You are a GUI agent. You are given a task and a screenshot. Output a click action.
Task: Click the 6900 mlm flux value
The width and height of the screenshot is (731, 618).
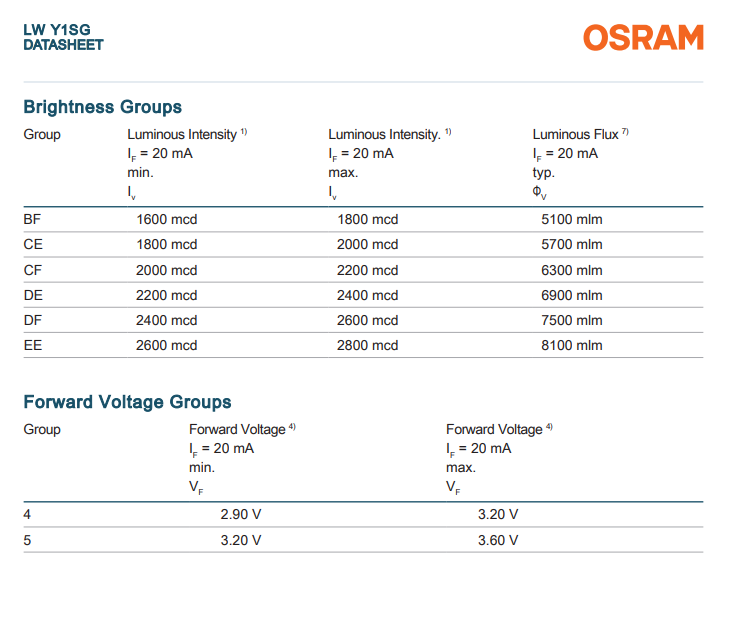pos(572,295)
